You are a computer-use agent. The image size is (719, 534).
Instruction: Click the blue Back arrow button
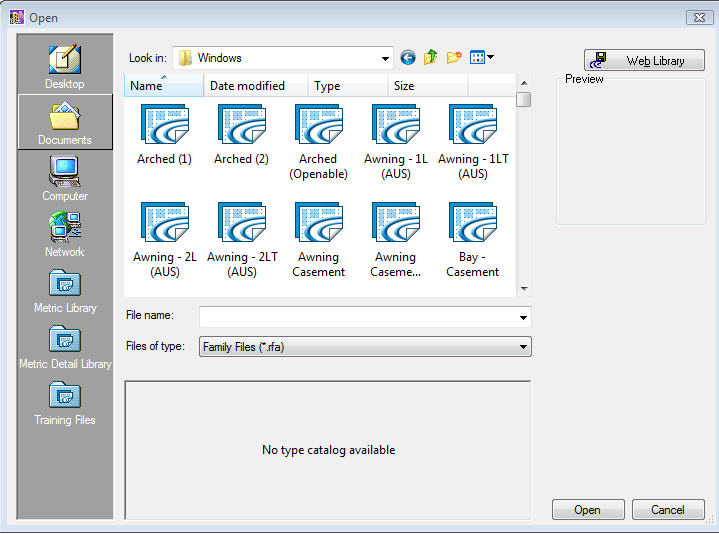click(408, 58)
